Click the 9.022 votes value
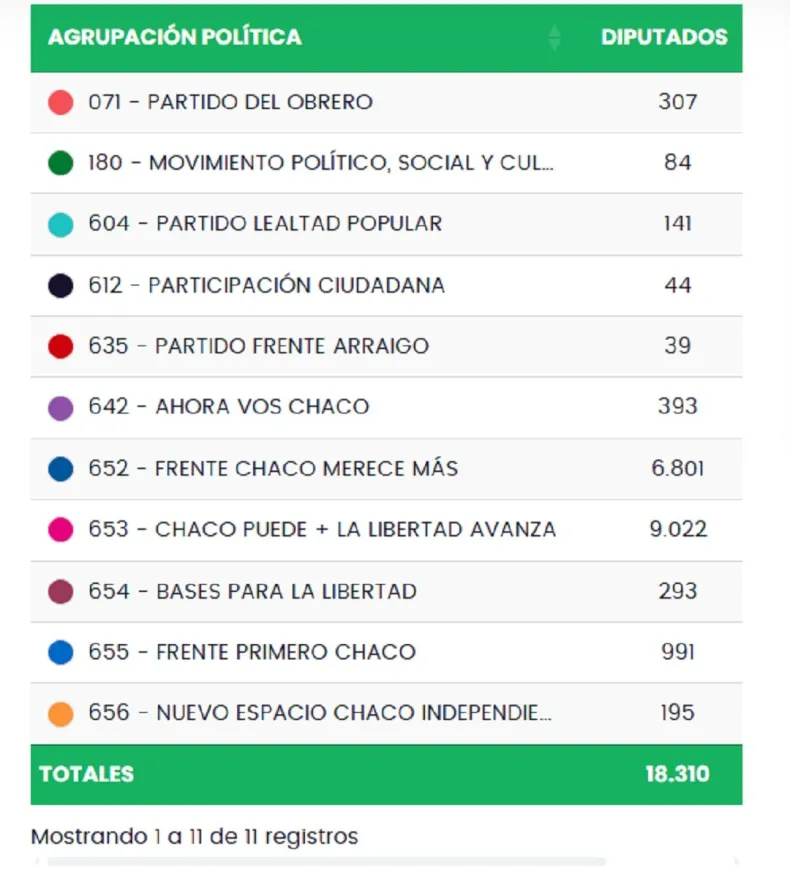 click(678, 530)
